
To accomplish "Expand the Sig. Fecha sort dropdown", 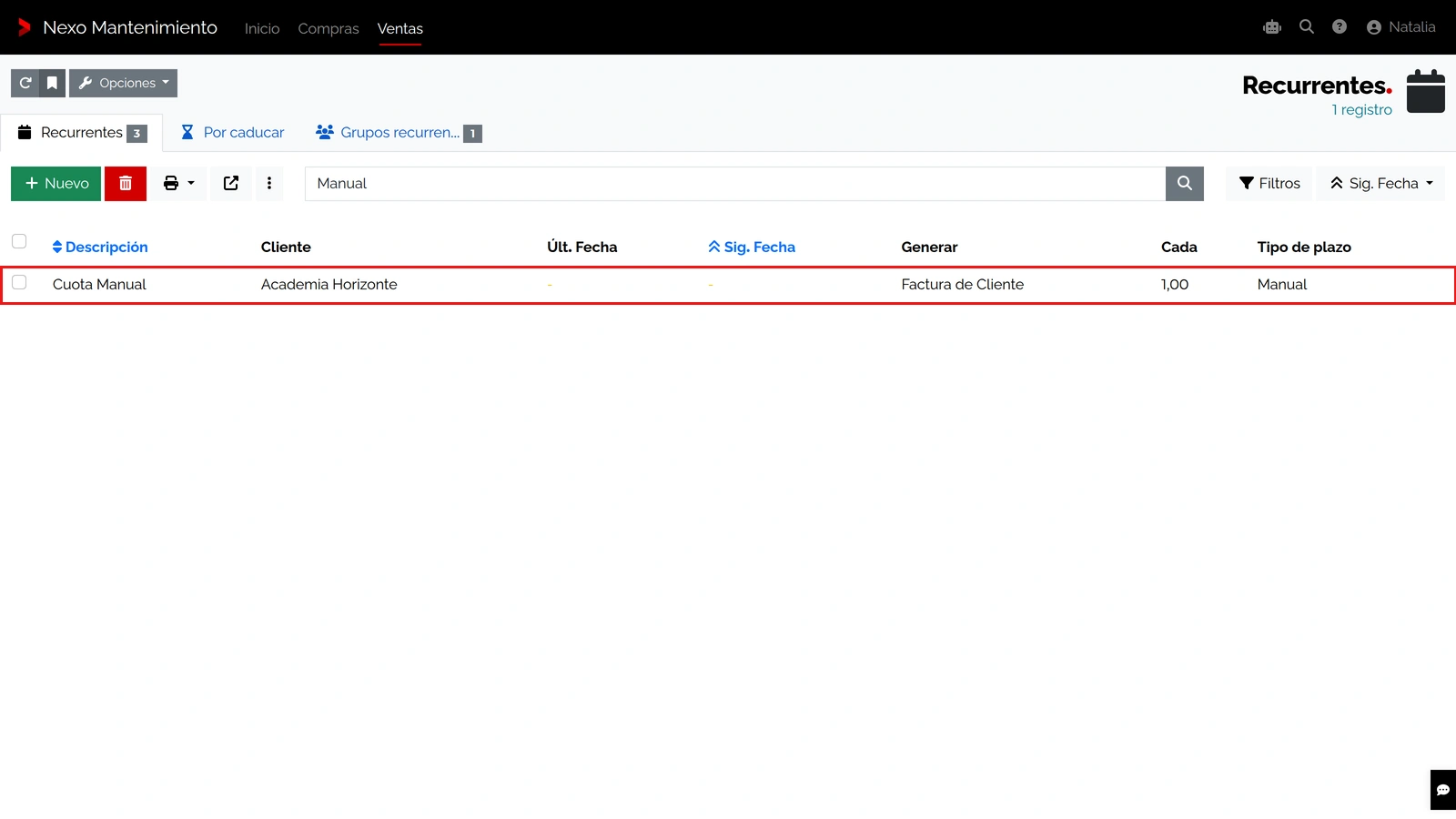I will pyautogui.click(x=1381, y=184).
